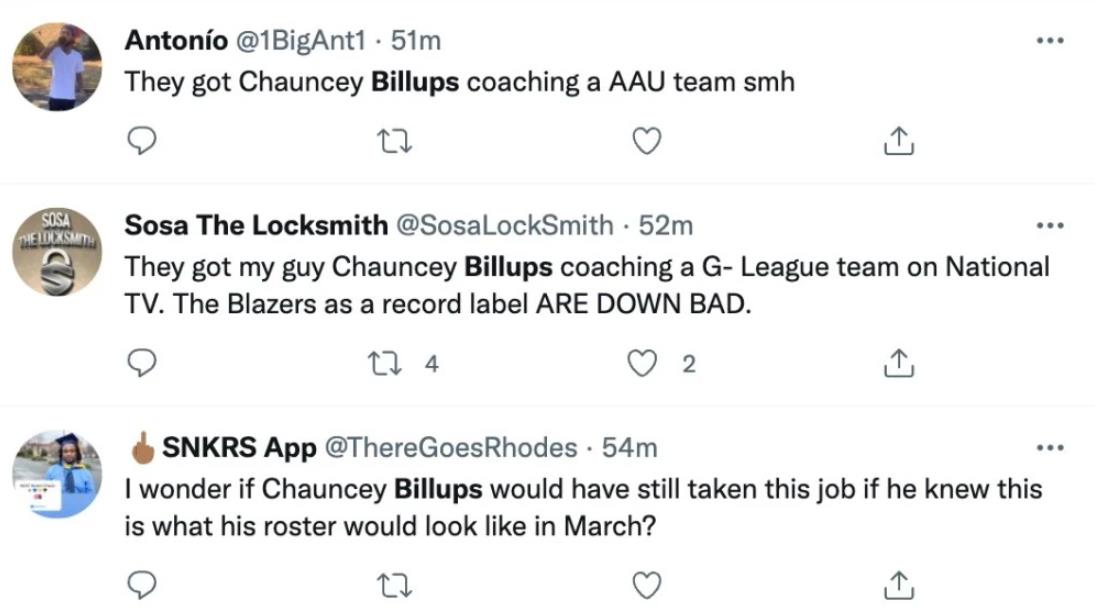1095x609 pixels.
Task: Share Antonío's tweet via upload icon
Action: (x=899, y=140)
